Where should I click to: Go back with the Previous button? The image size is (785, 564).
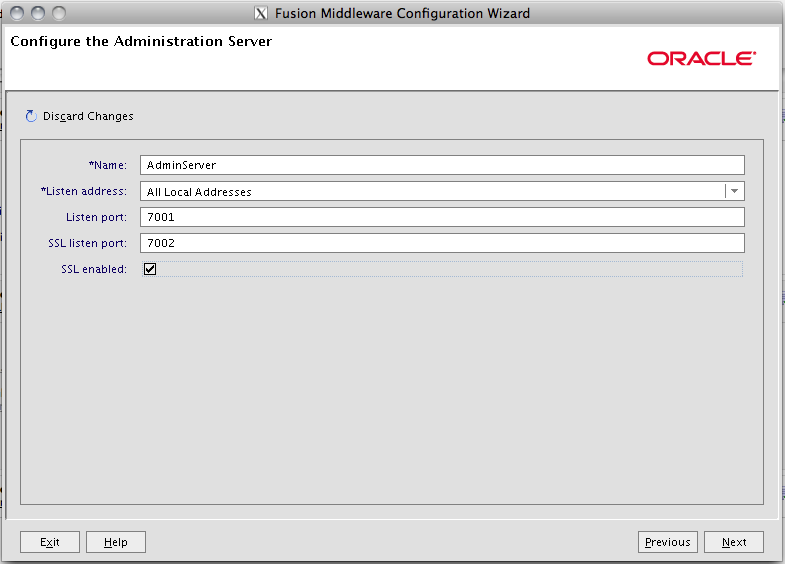tap(667, 542)
